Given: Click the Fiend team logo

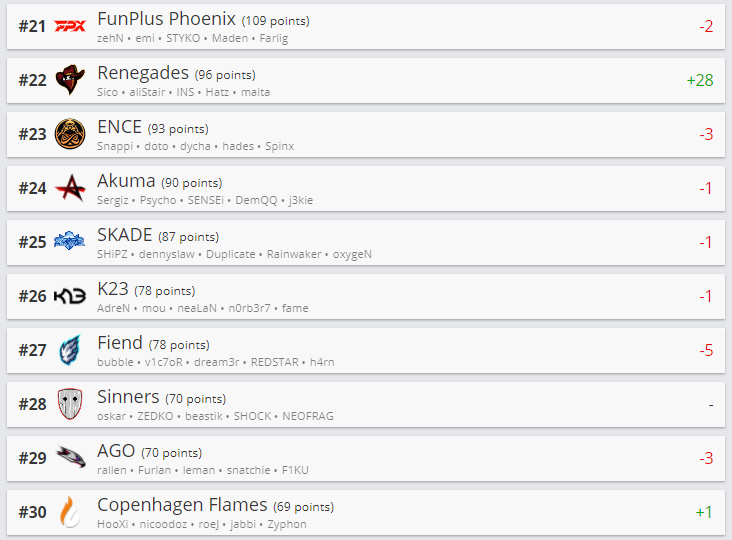Looking at the screenshot, I should 70,350.
